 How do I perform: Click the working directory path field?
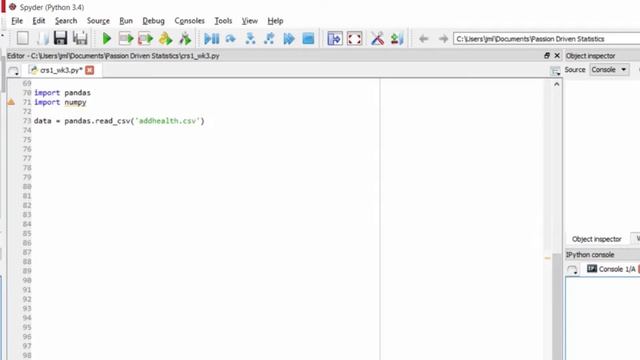tap(547, 39)
